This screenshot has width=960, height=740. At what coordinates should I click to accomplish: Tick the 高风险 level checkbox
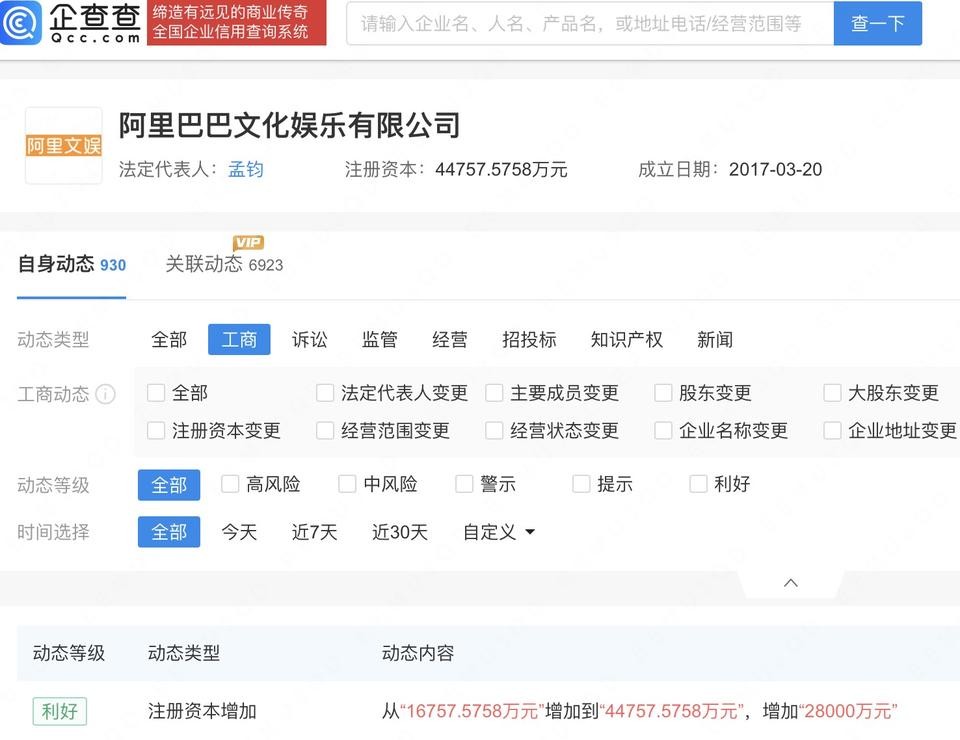pyautogui.click(x=230, y=484)
